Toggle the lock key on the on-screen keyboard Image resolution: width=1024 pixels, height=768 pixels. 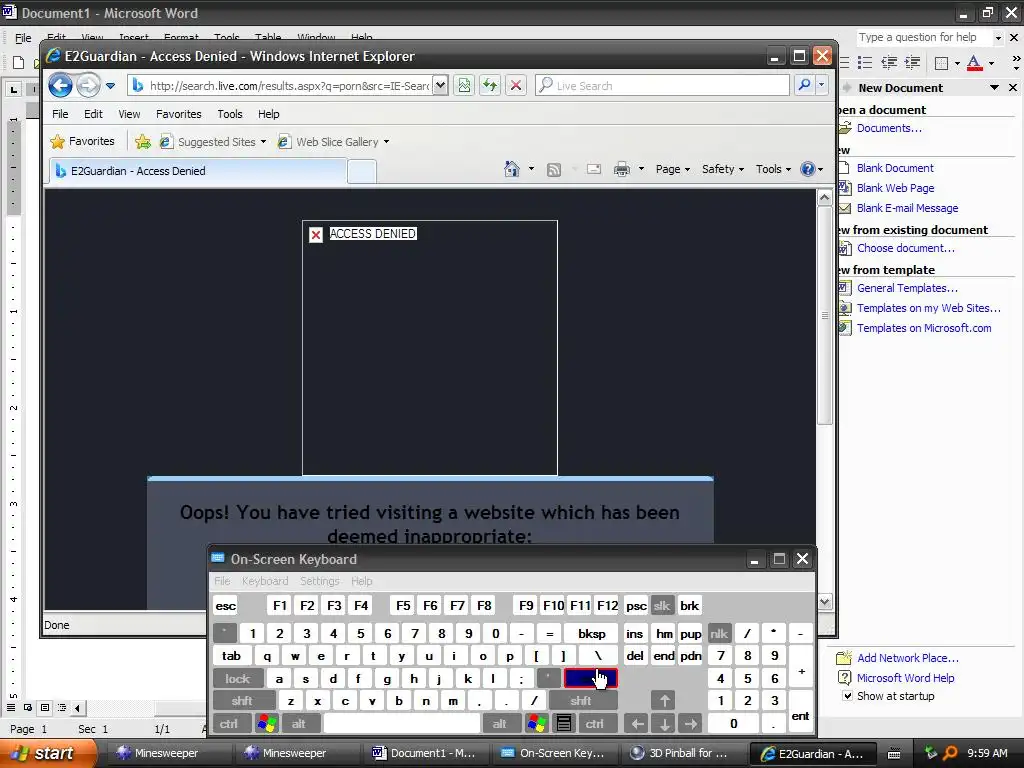click(x=238, y=679)
